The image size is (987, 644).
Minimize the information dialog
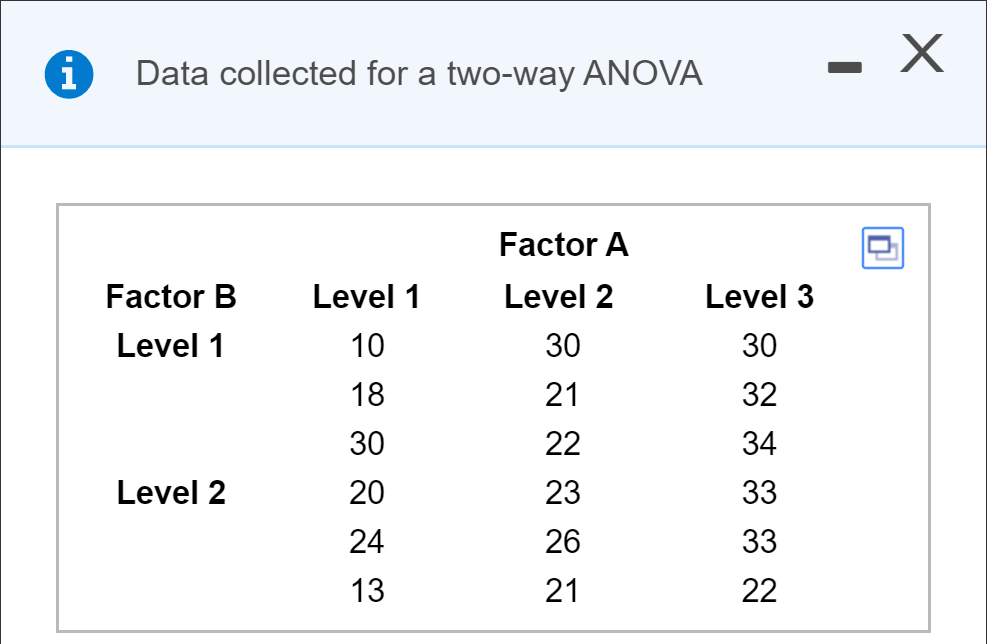843,67
